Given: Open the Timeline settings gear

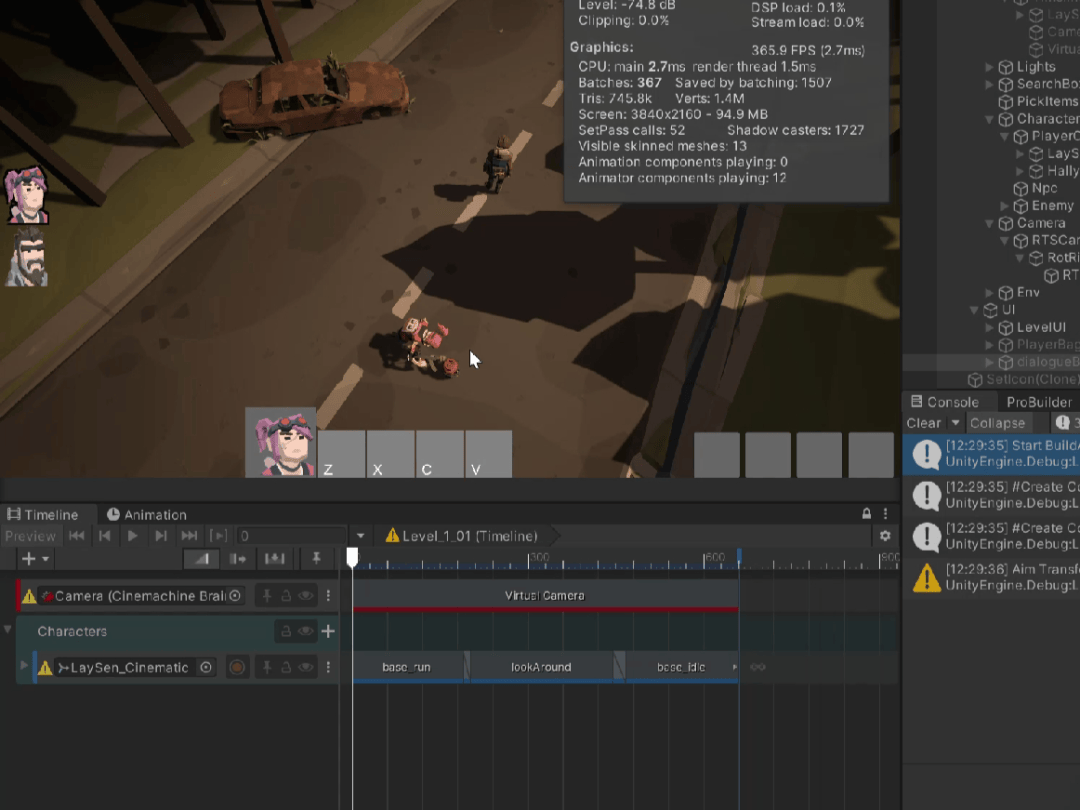Looking at the screenshot, I should click(885, 536).
